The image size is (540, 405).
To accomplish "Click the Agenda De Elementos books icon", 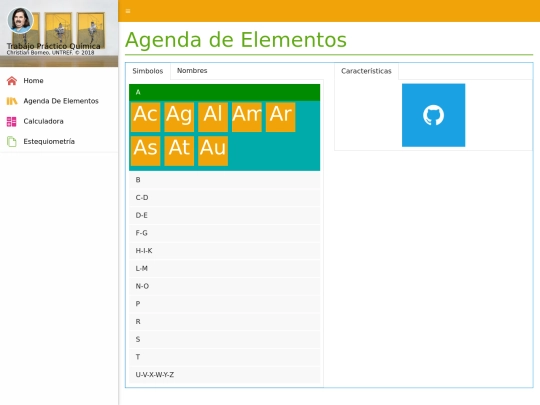I will 12,101.
